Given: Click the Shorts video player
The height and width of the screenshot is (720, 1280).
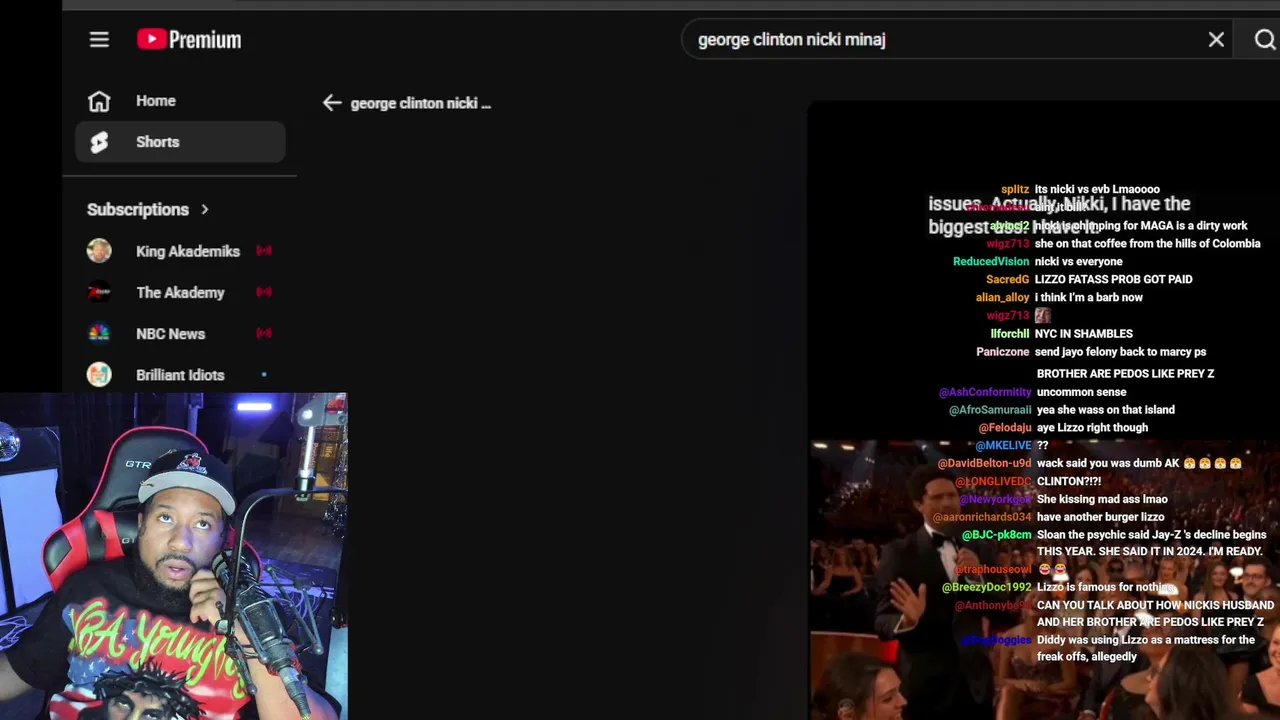Looking at the screenshot, I should click(x=1044, y=410).
